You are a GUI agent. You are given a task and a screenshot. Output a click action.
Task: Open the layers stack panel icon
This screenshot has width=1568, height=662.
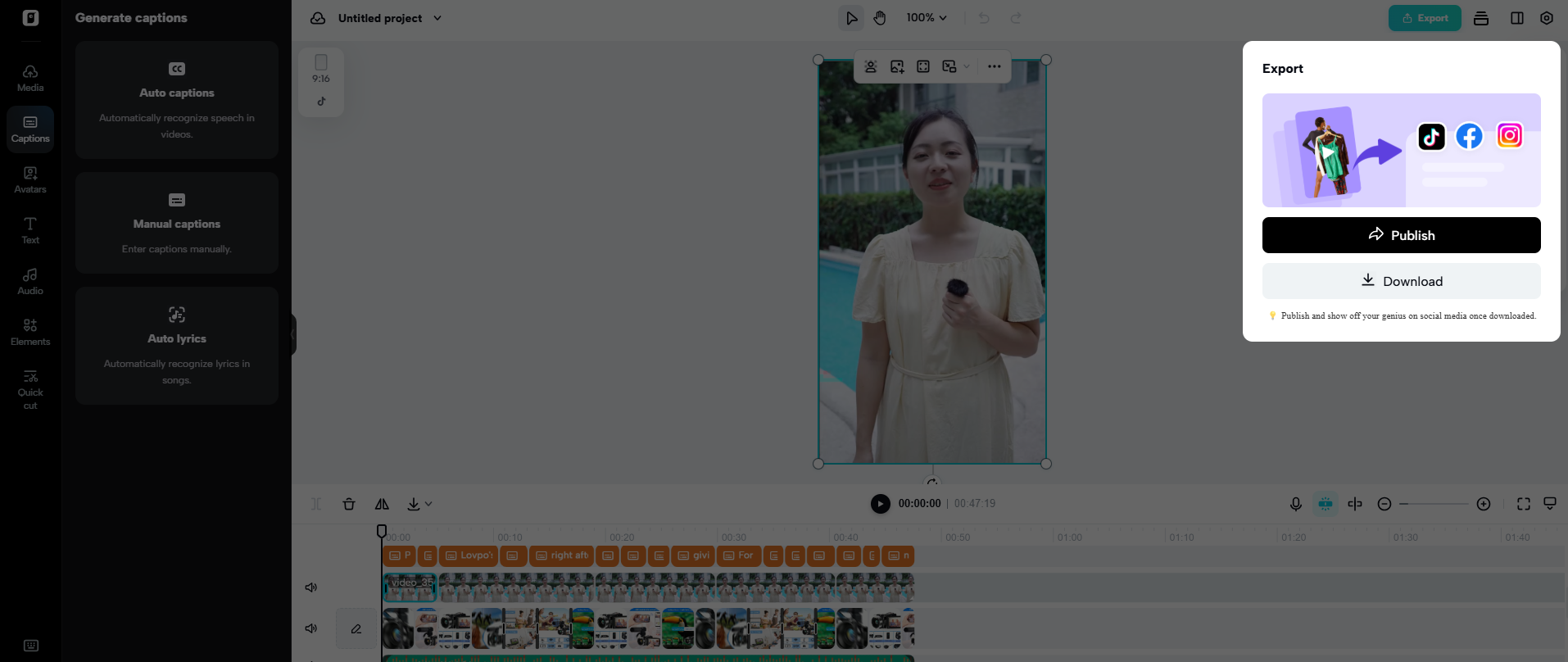pyautogui.click(x=1481, y=18)
